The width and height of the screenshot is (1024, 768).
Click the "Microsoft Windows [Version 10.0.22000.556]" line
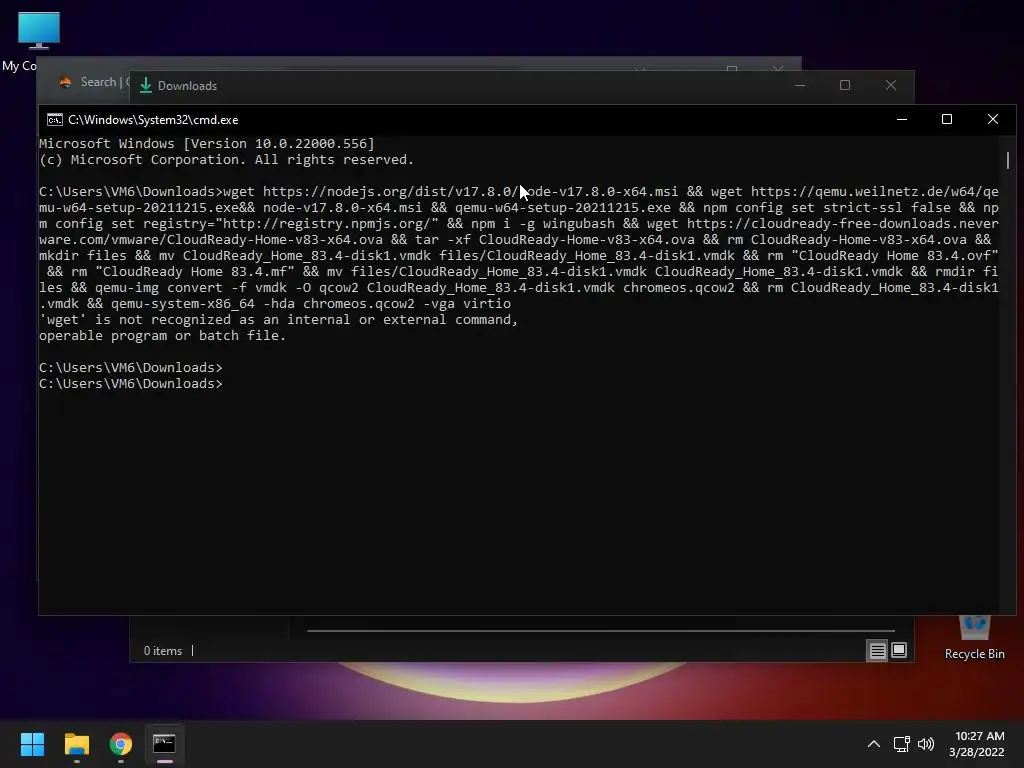206,144
